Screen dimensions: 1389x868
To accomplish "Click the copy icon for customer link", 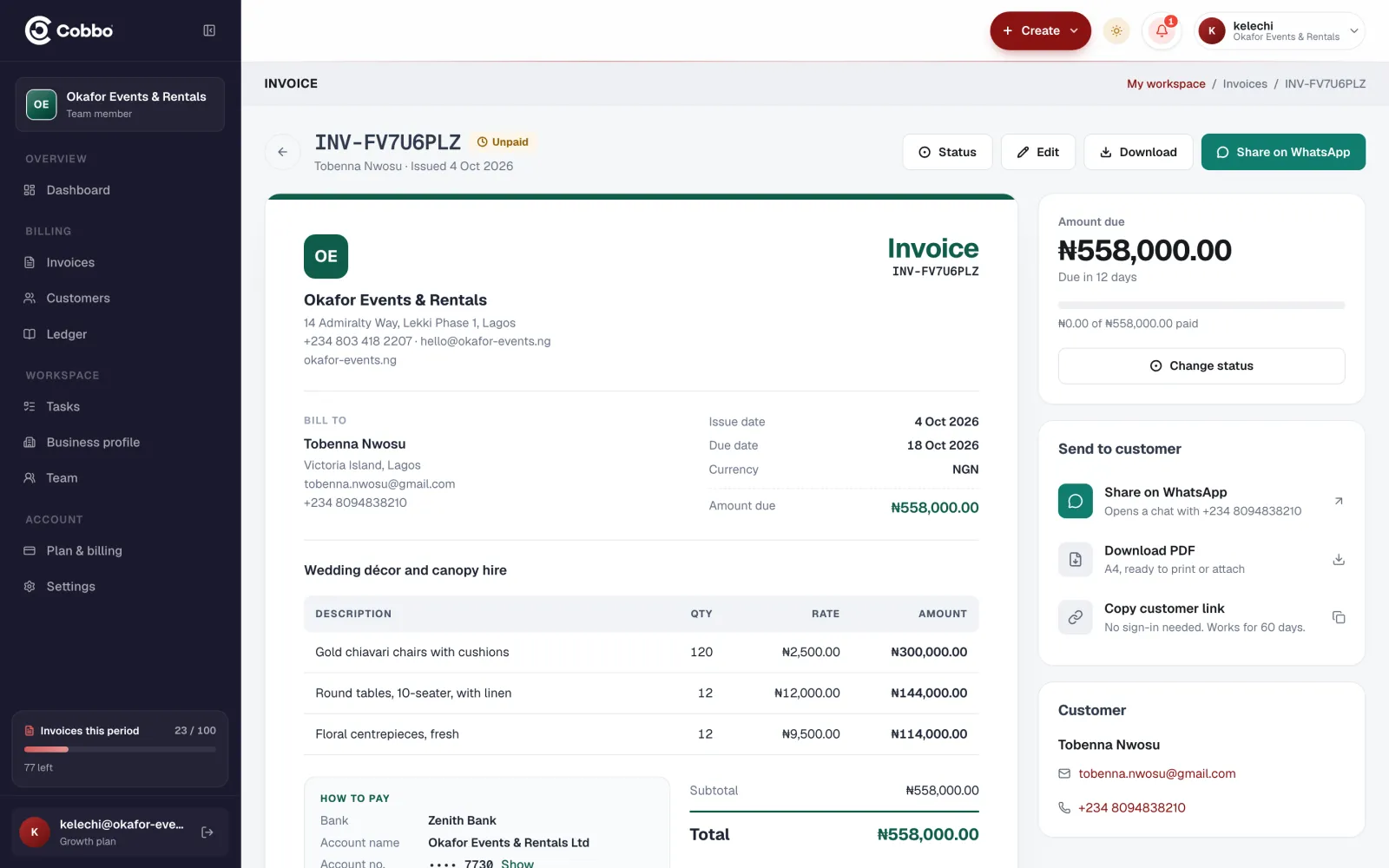I will 1339,617.
